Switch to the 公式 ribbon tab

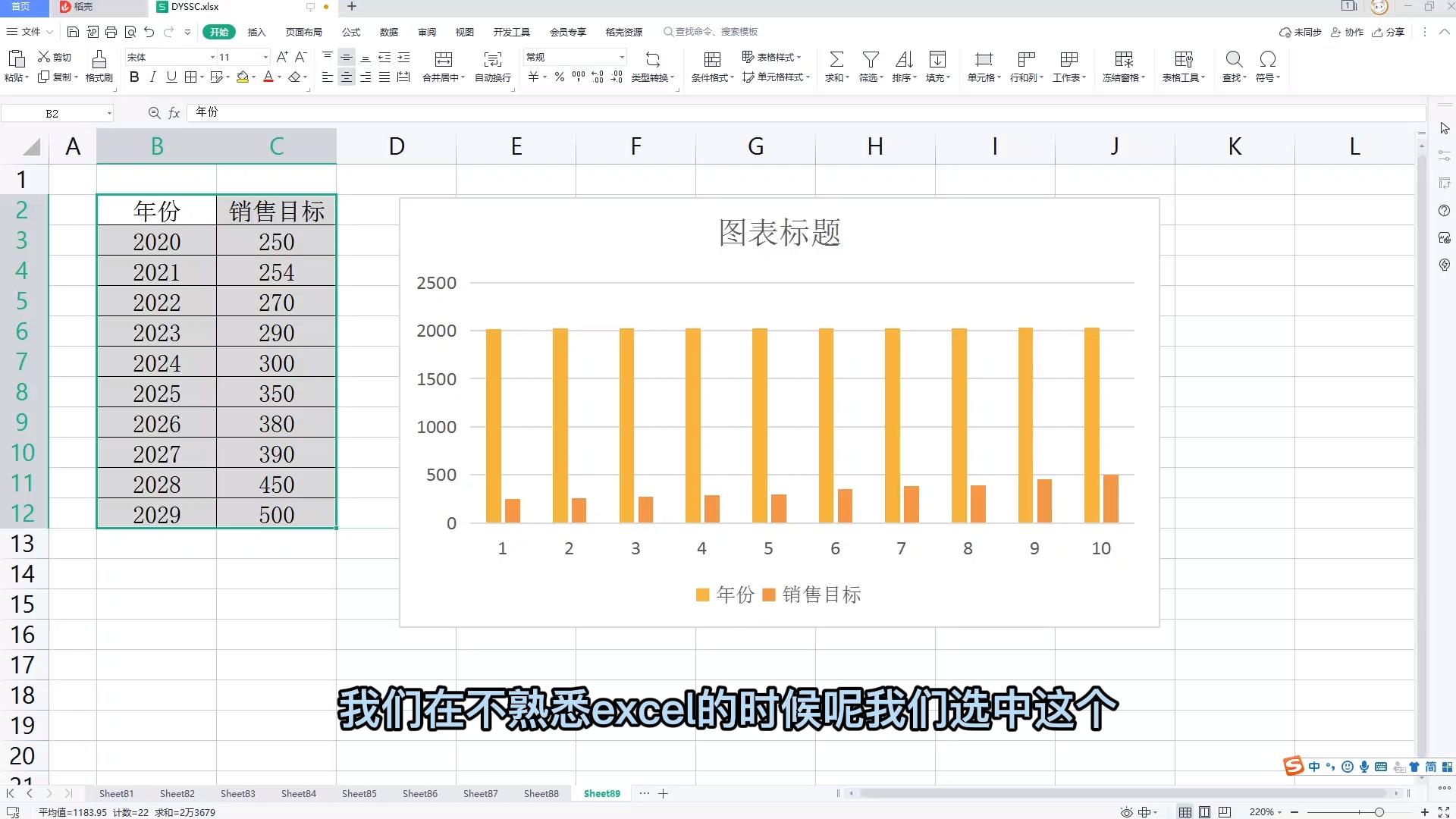(x=351, y=32)
